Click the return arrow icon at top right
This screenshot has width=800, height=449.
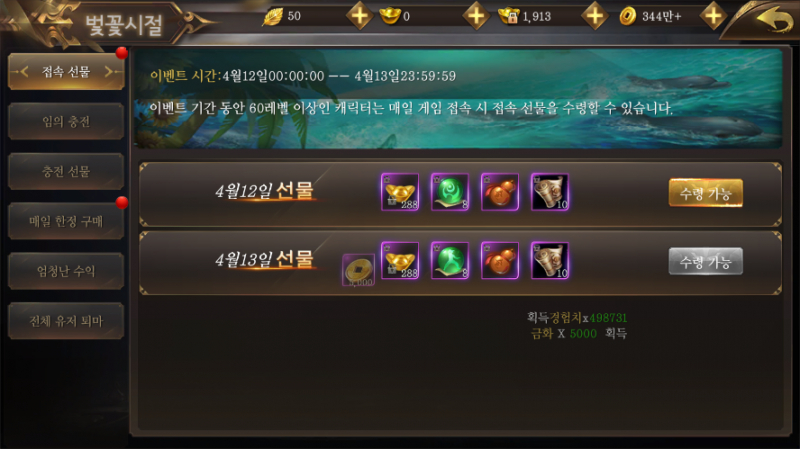[774, 20]
